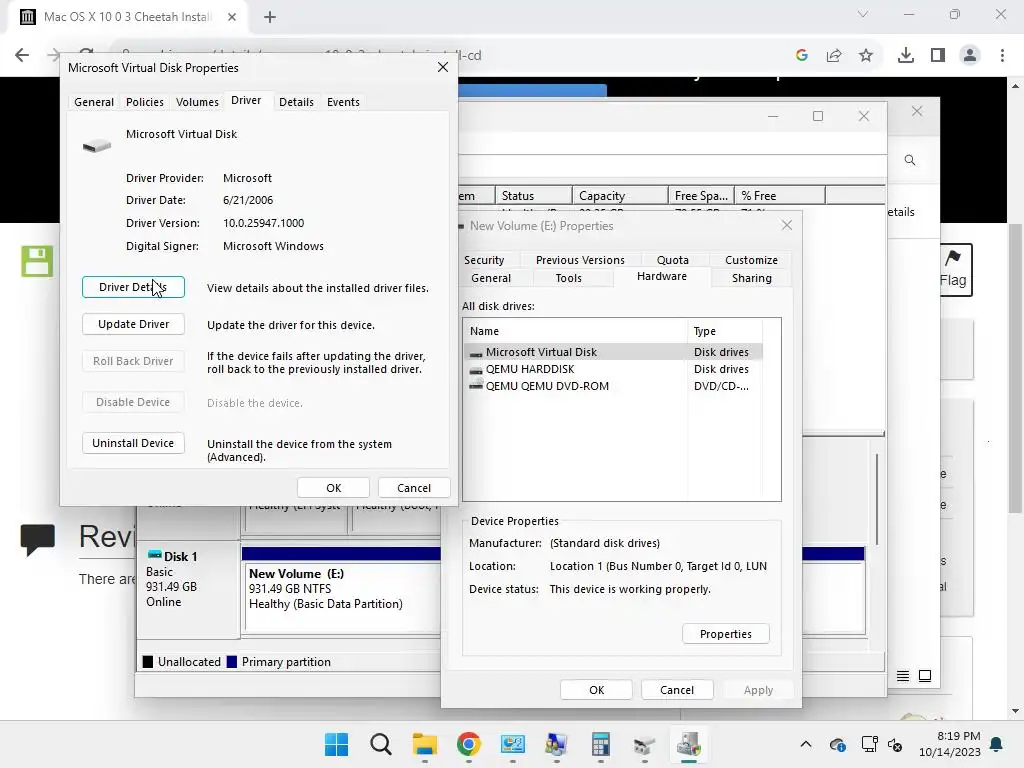
Task: Click the search magnifier in background window
Action: 910,160
